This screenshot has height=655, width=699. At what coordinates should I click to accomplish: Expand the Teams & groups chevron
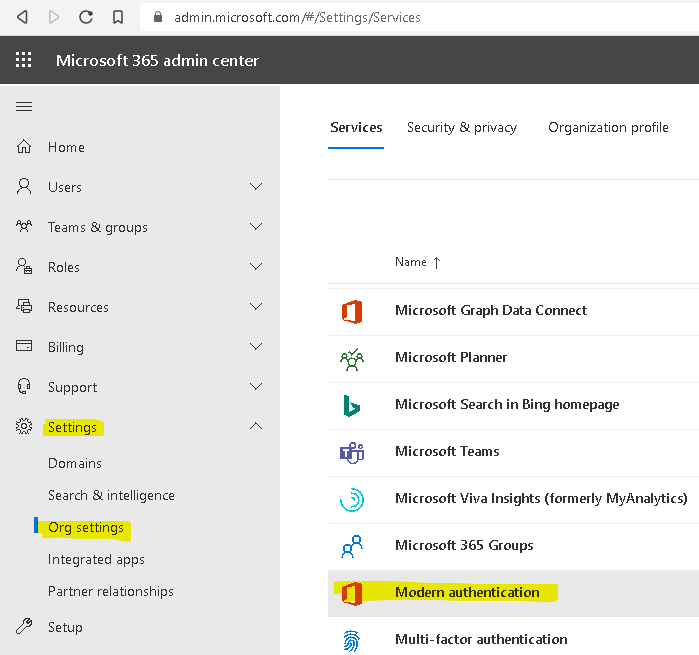pos(256,227)
